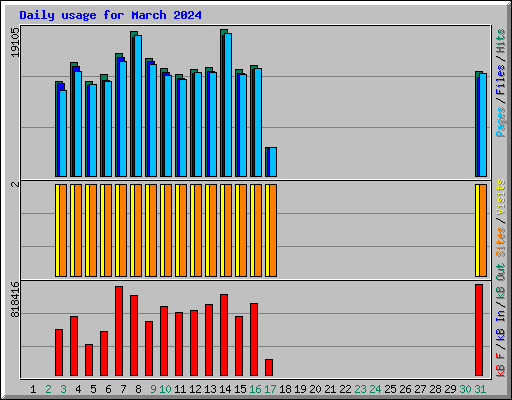Click the orange Sites bar for day 10
The height and width of the screenshot is (400, 512).
click(x=168, y=230)
